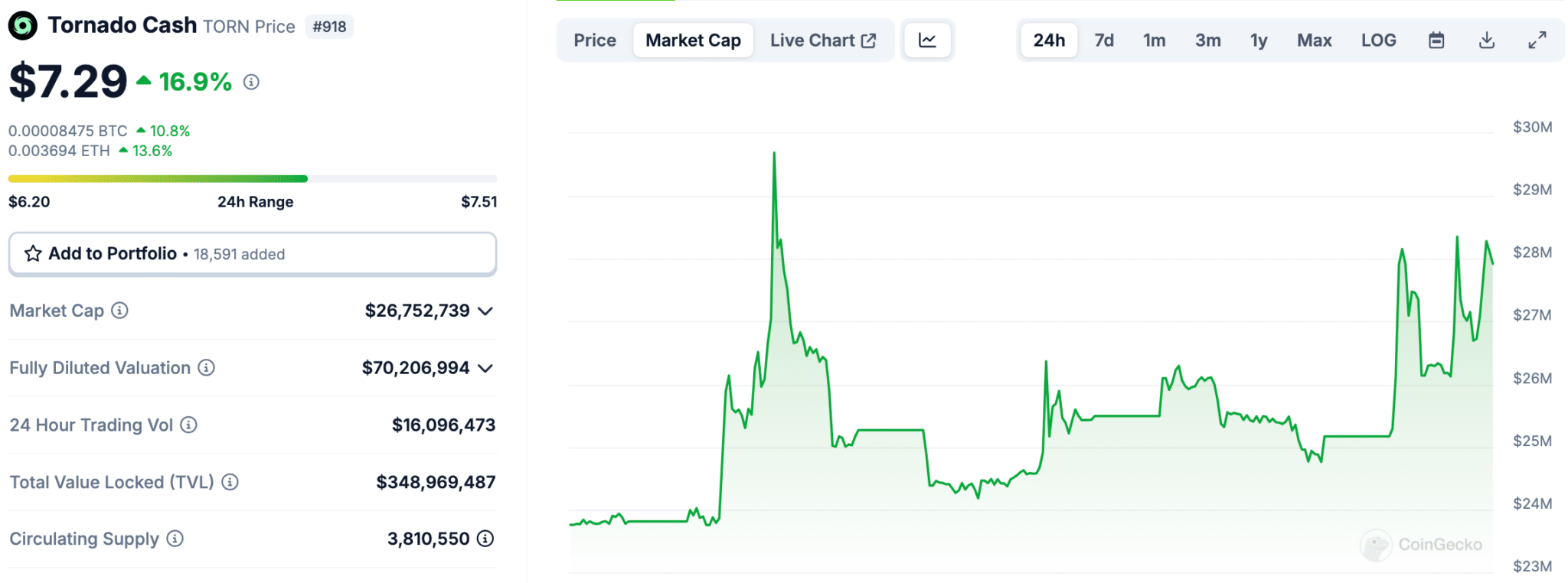Open the price change info icon beside 16.9%
This screenshot has width=1568, height=583.
tap(251, 82)
